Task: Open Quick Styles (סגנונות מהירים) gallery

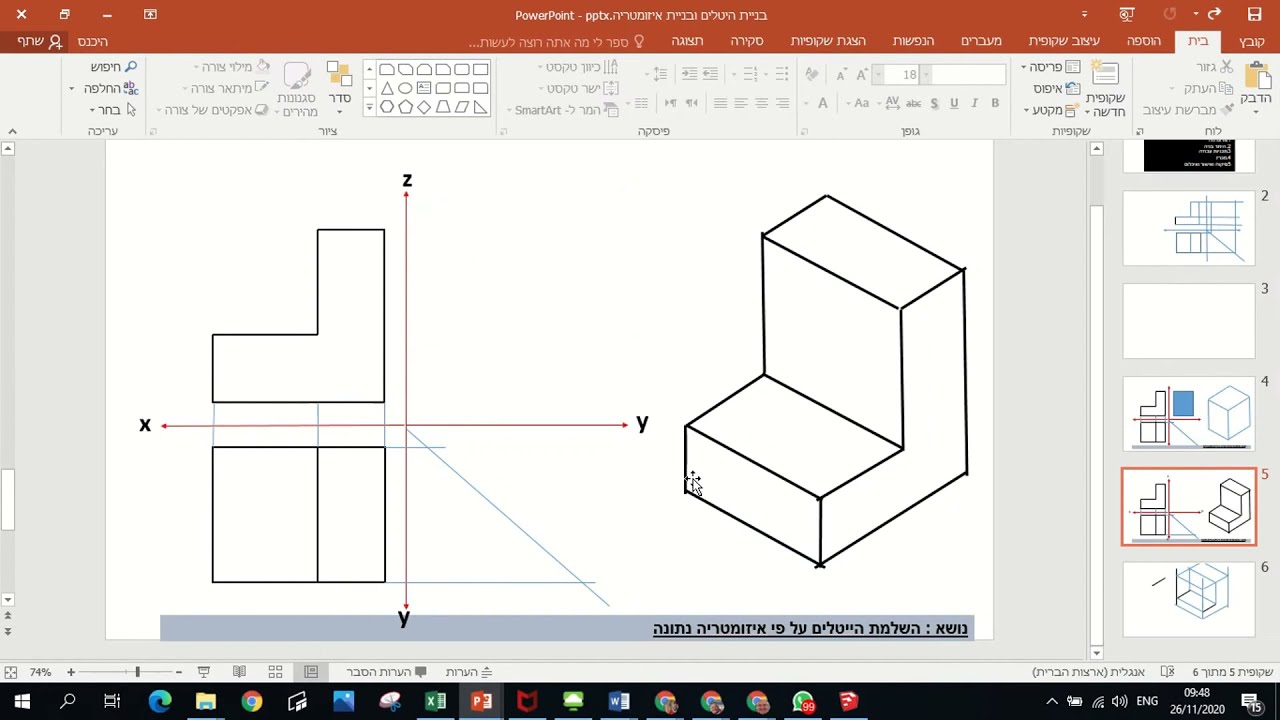Action: coord(297,90)
